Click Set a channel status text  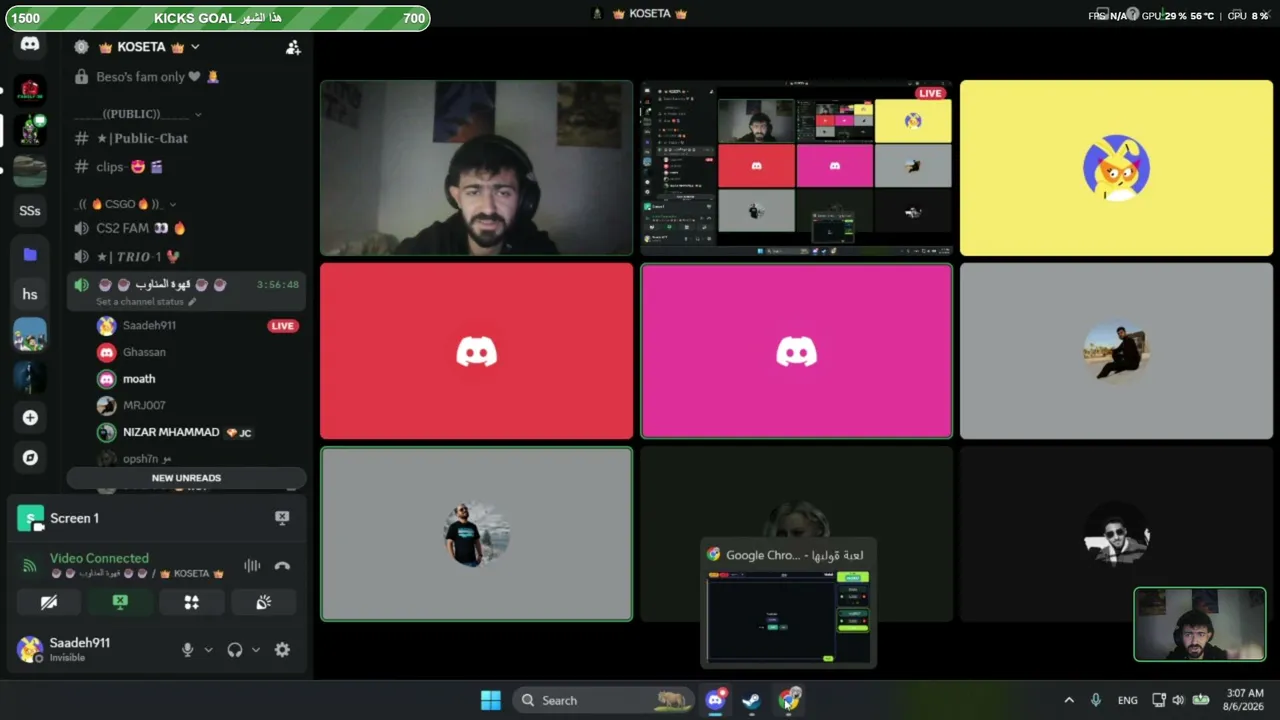coord(140,302)
